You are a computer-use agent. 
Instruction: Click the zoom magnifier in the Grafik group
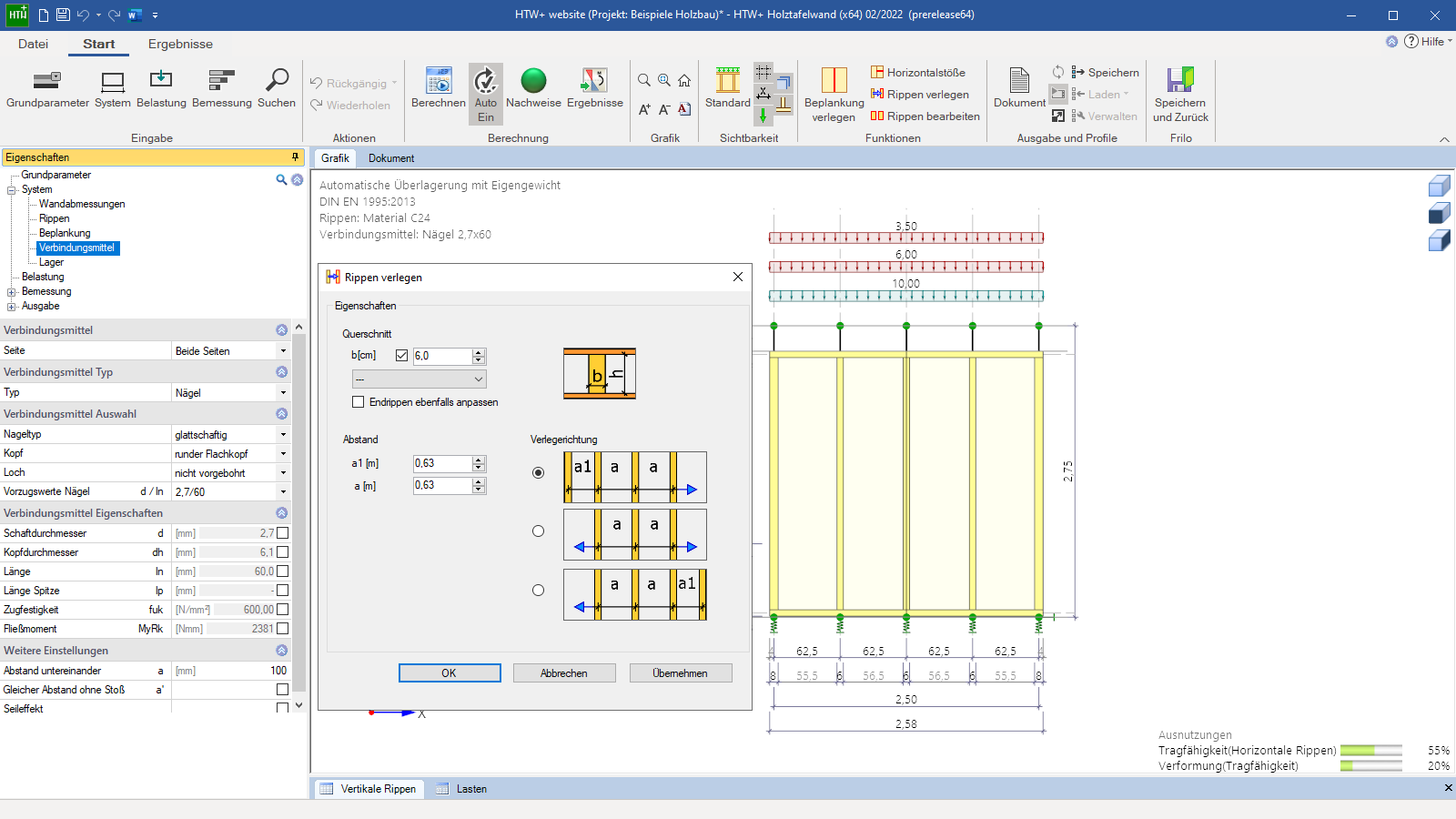(x=644, y=80)
